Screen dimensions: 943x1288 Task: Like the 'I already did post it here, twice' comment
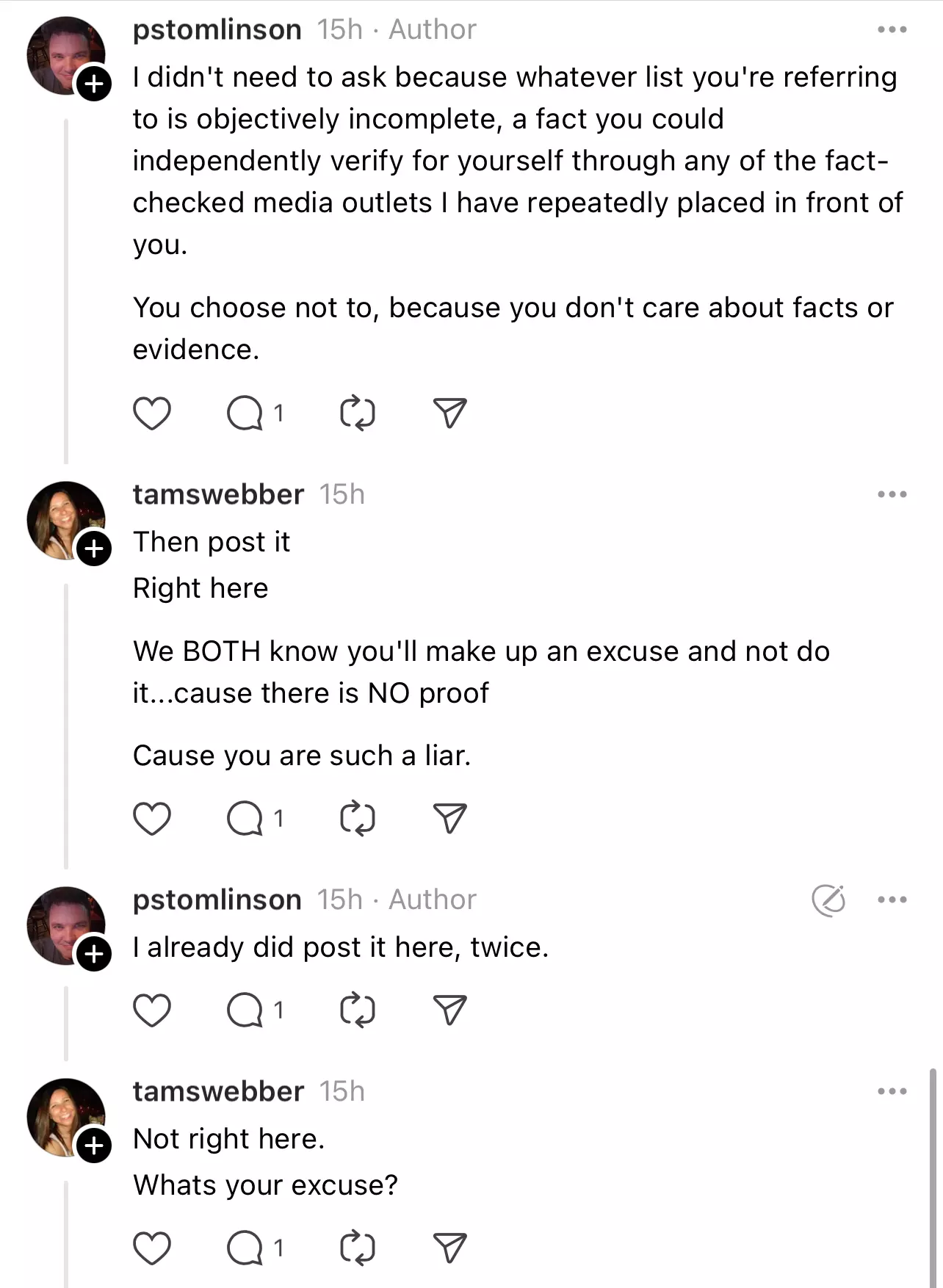coord(152,1010)
